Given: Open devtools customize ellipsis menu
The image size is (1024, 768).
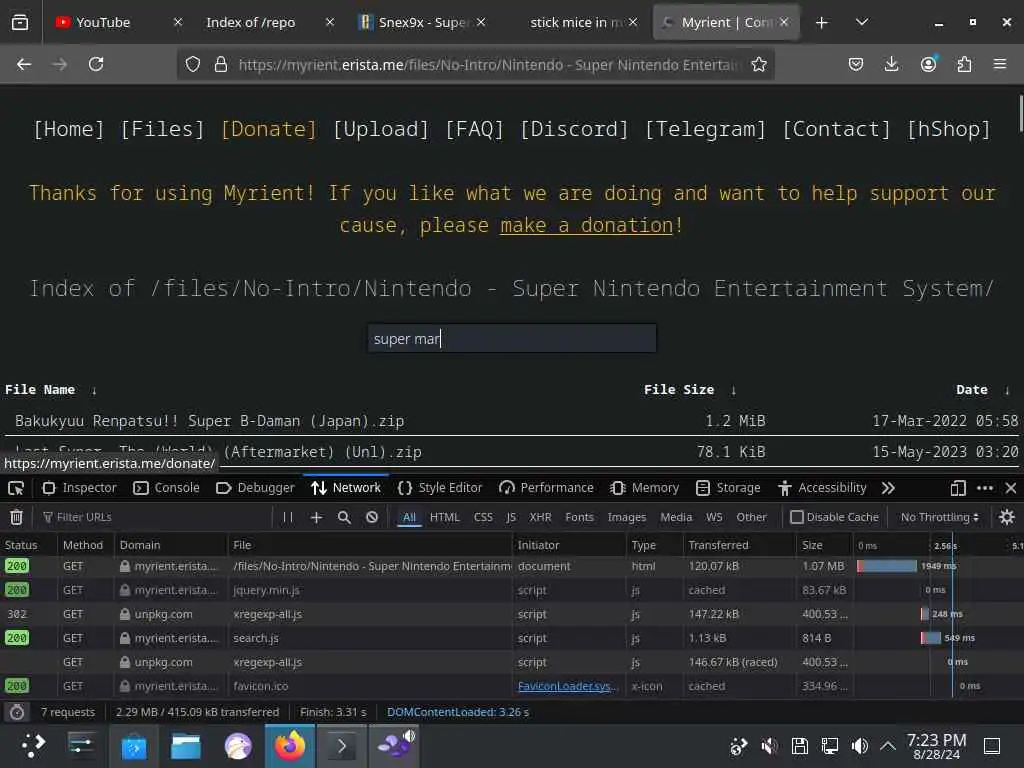Looking at the screenshot, I should coord(985,488).
